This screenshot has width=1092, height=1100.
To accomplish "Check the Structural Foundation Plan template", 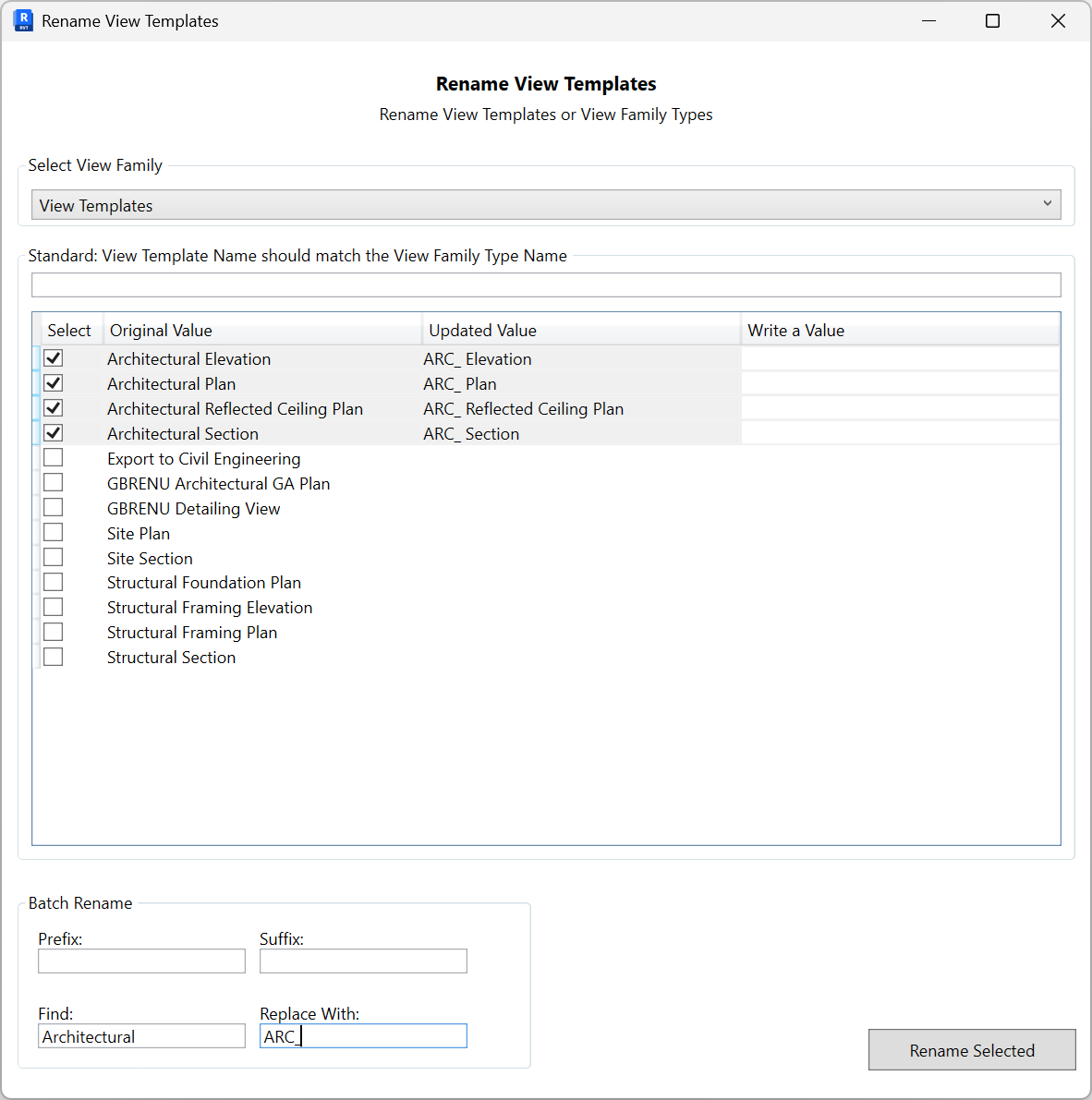I will point(53,581).
